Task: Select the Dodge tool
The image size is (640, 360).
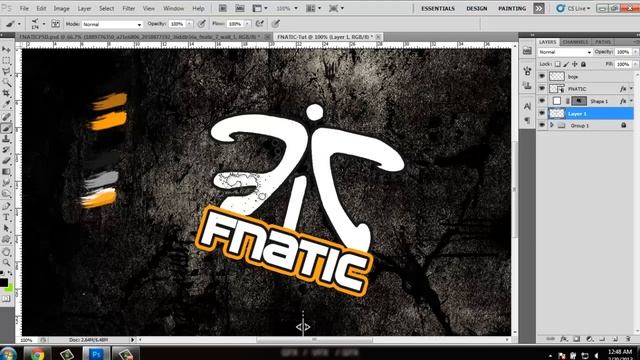Action: point(6,194)
